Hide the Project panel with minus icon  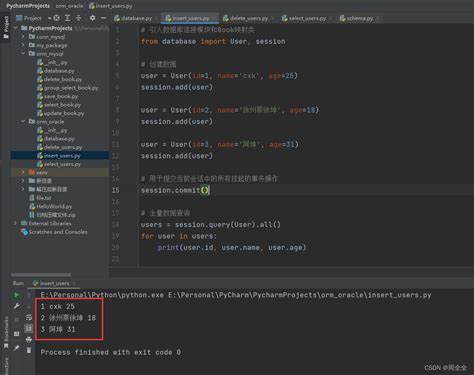[103, 18]
